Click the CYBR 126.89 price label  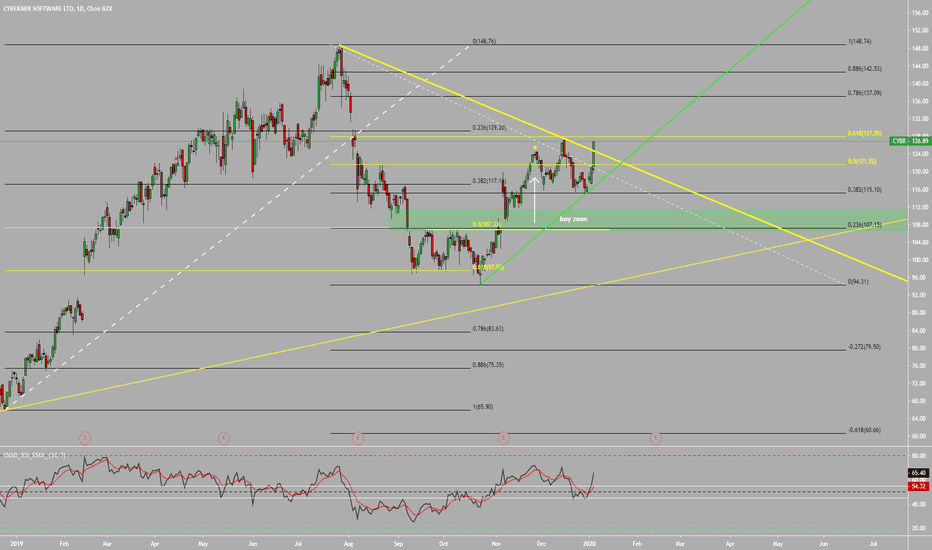(910, 141)
